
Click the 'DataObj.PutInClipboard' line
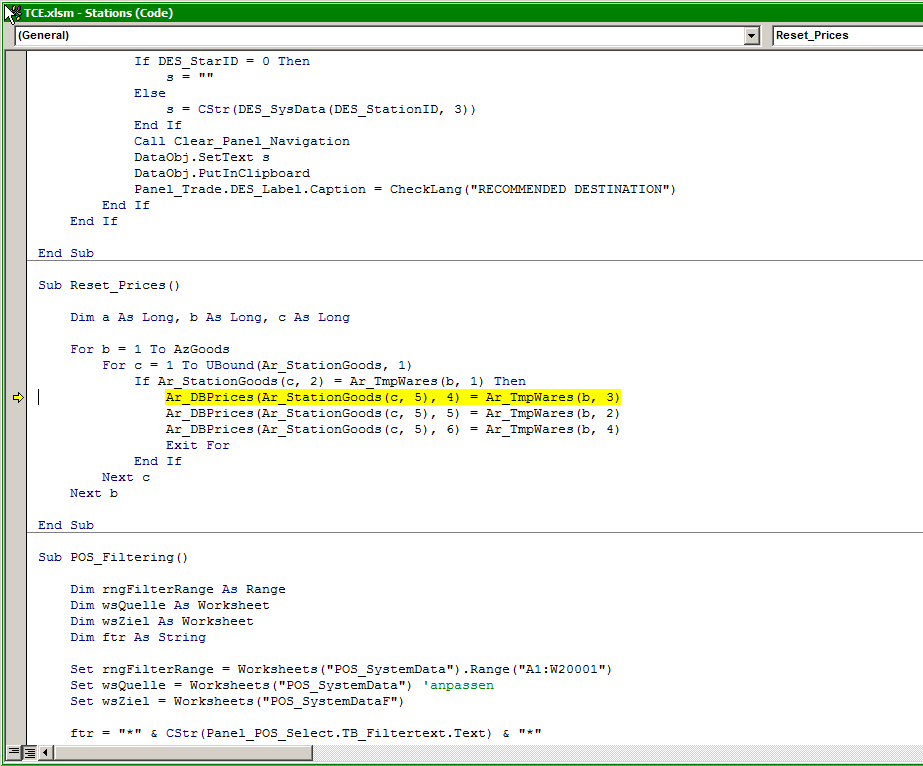tap(222, 173)
